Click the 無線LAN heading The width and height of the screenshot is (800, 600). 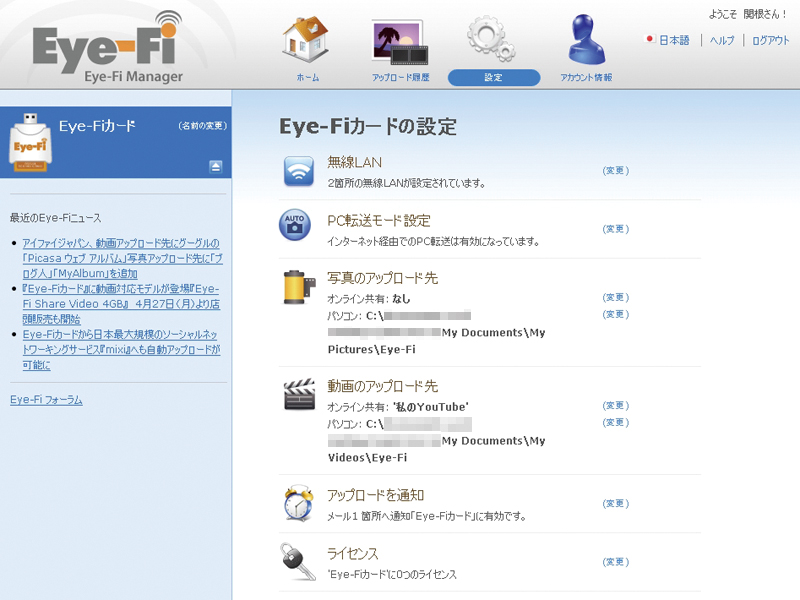(354, 162)
